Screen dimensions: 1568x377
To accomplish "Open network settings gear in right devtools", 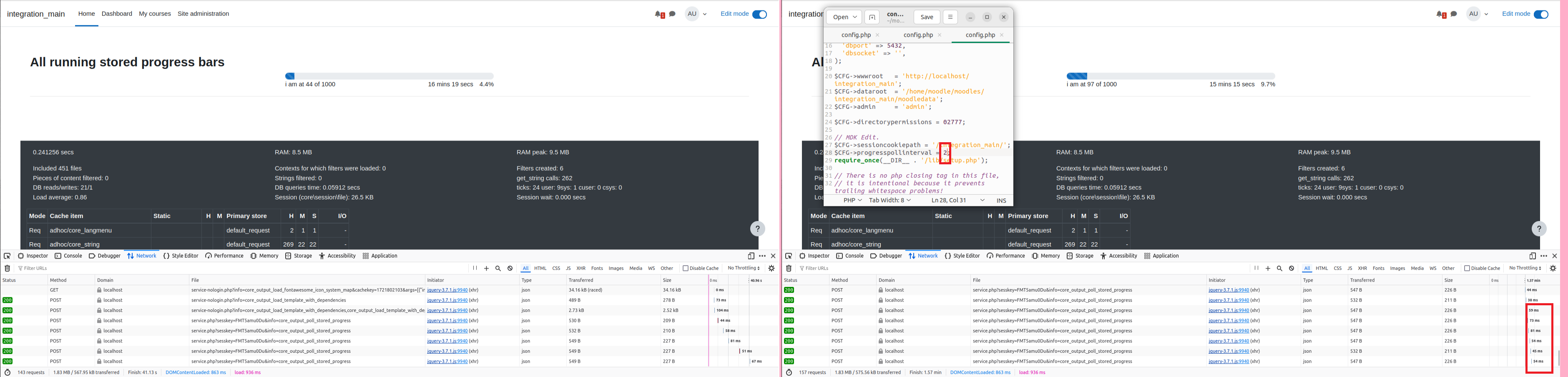I will pyautogui.click(x=1553, y=269).
